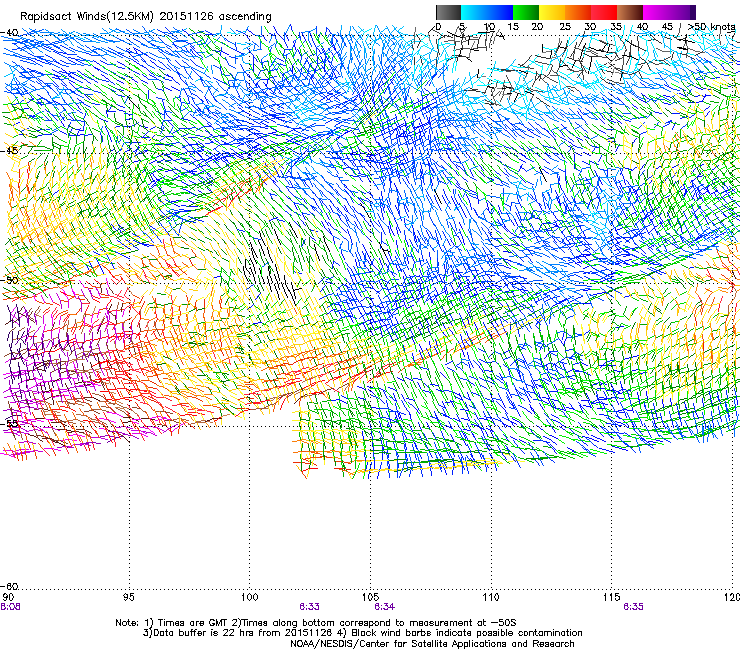740x650 pixels.
Task: Click the purple time stamp ending ':35'
Action: coord(633,607)
